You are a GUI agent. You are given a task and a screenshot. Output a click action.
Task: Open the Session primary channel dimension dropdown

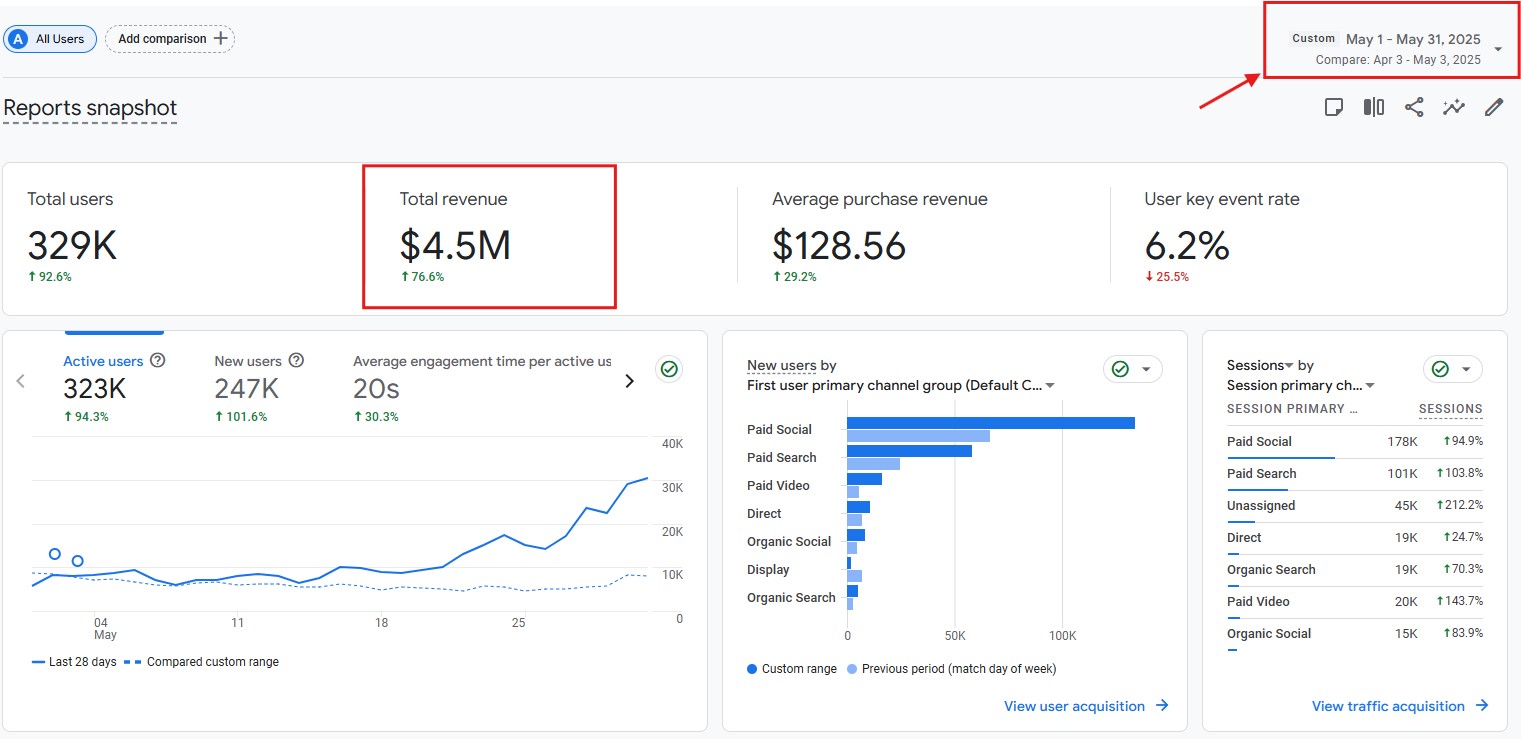pyautogui.click(x=1301, y=385)
